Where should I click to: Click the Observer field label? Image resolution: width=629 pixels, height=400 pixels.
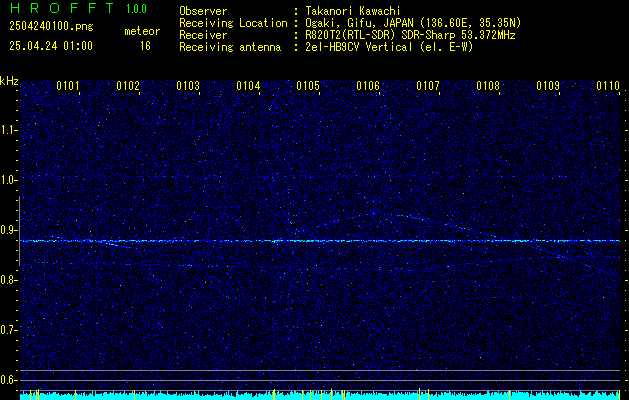tap(203, 11)
